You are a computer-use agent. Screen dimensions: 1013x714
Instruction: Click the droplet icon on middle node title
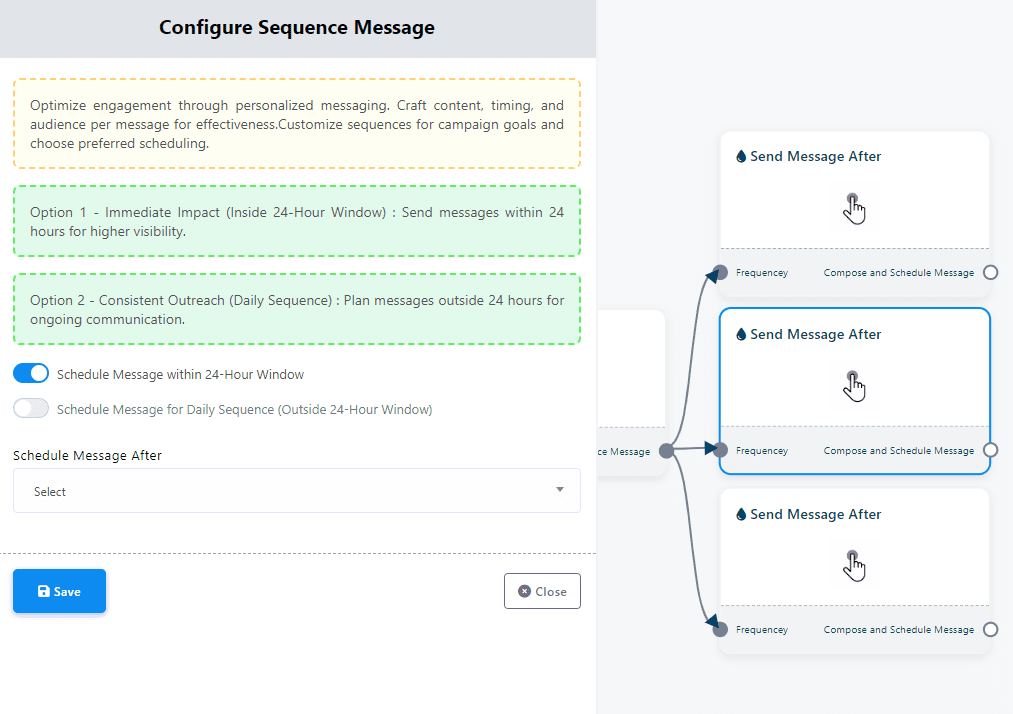(x=741, y=335)
